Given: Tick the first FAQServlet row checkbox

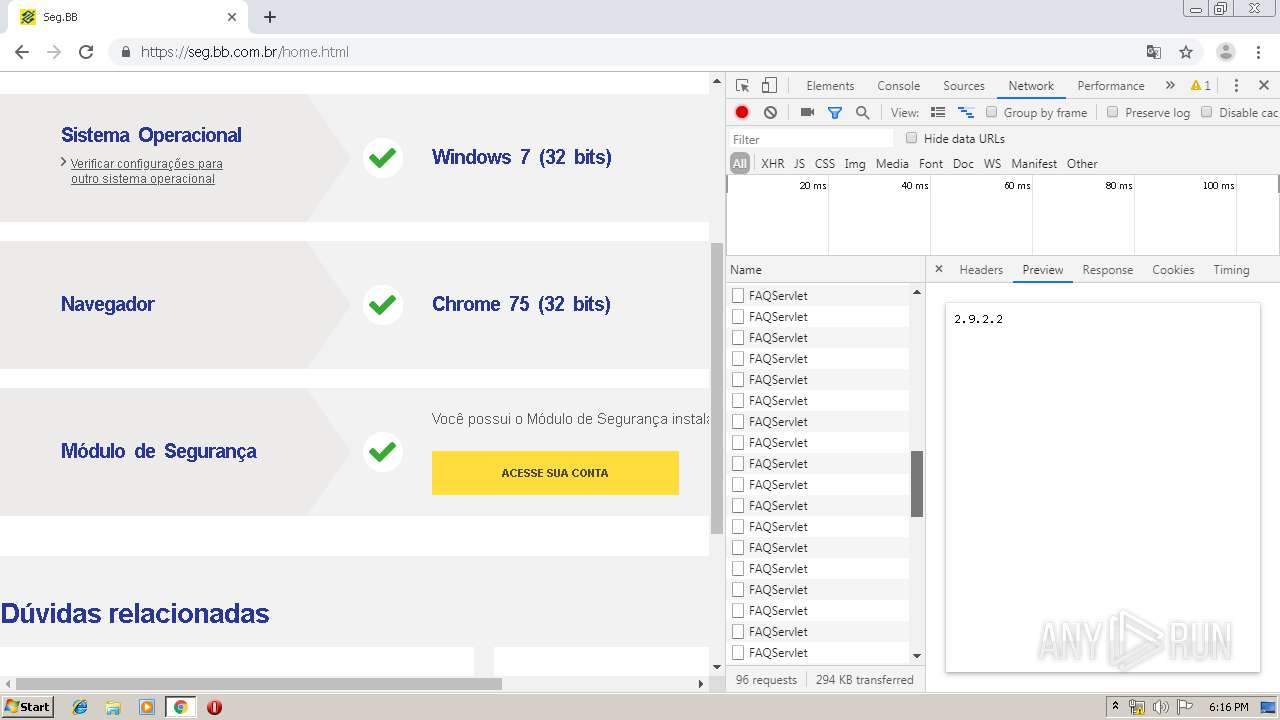Looking at the screenshot, I should [738, 295].
